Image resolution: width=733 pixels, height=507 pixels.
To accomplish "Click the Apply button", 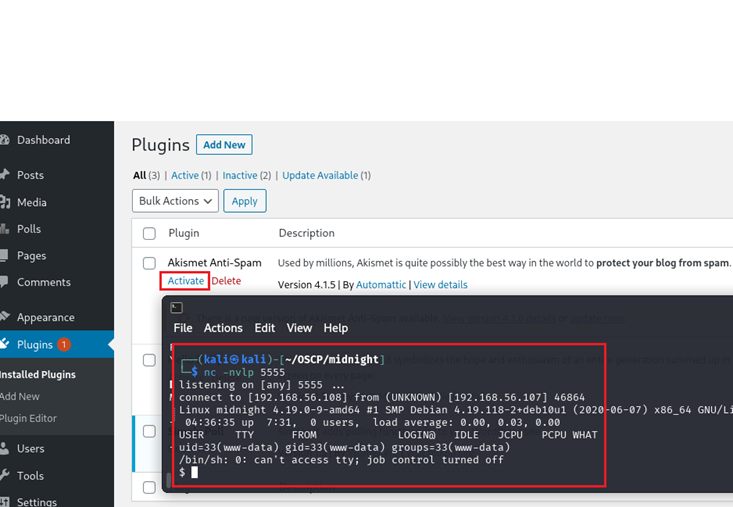I will pyautogui.click(x=244, y=201).
